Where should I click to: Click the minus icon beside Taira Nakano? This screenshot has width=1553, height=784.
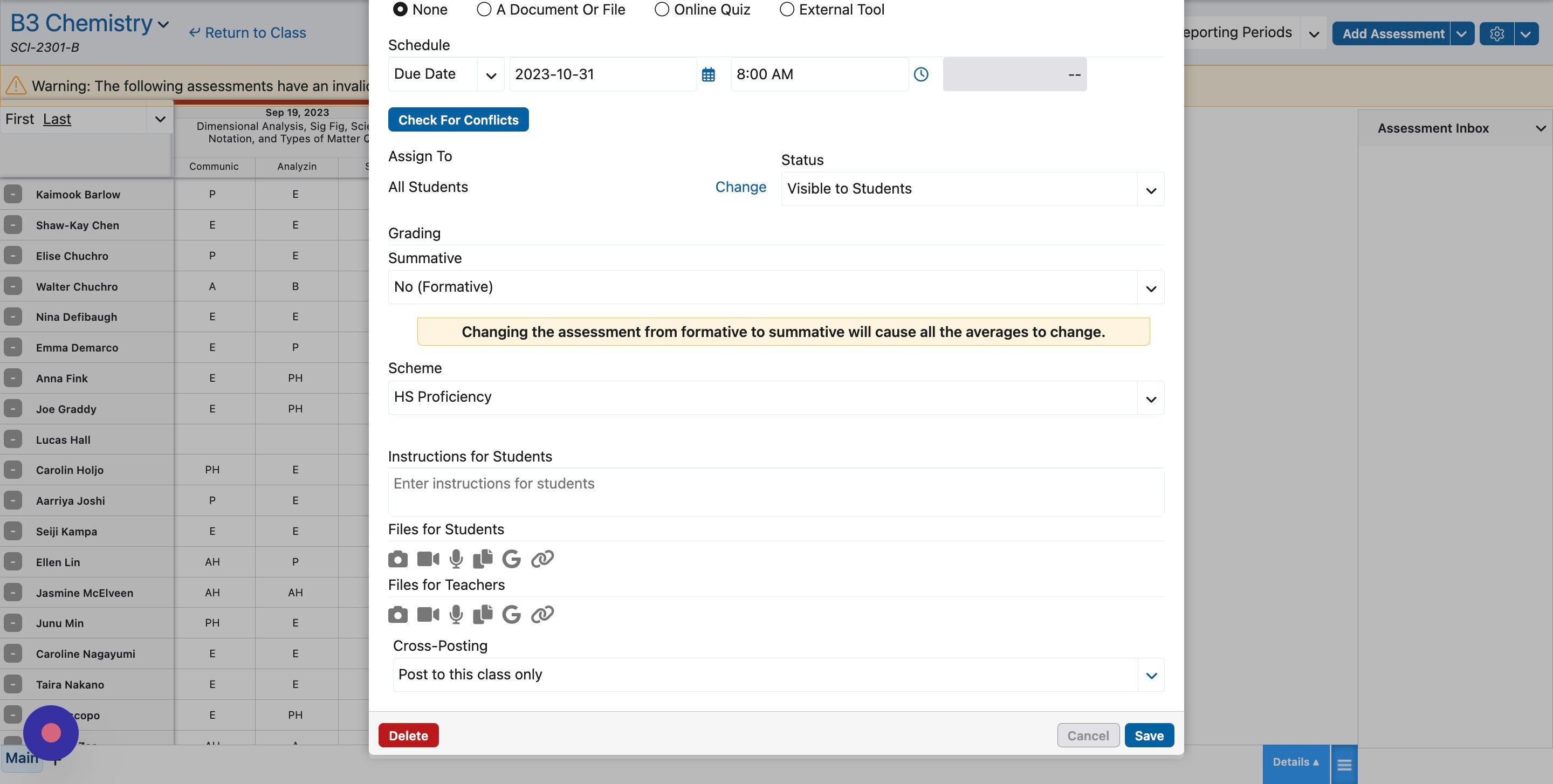pyautogui.click(x=12, y=684)
